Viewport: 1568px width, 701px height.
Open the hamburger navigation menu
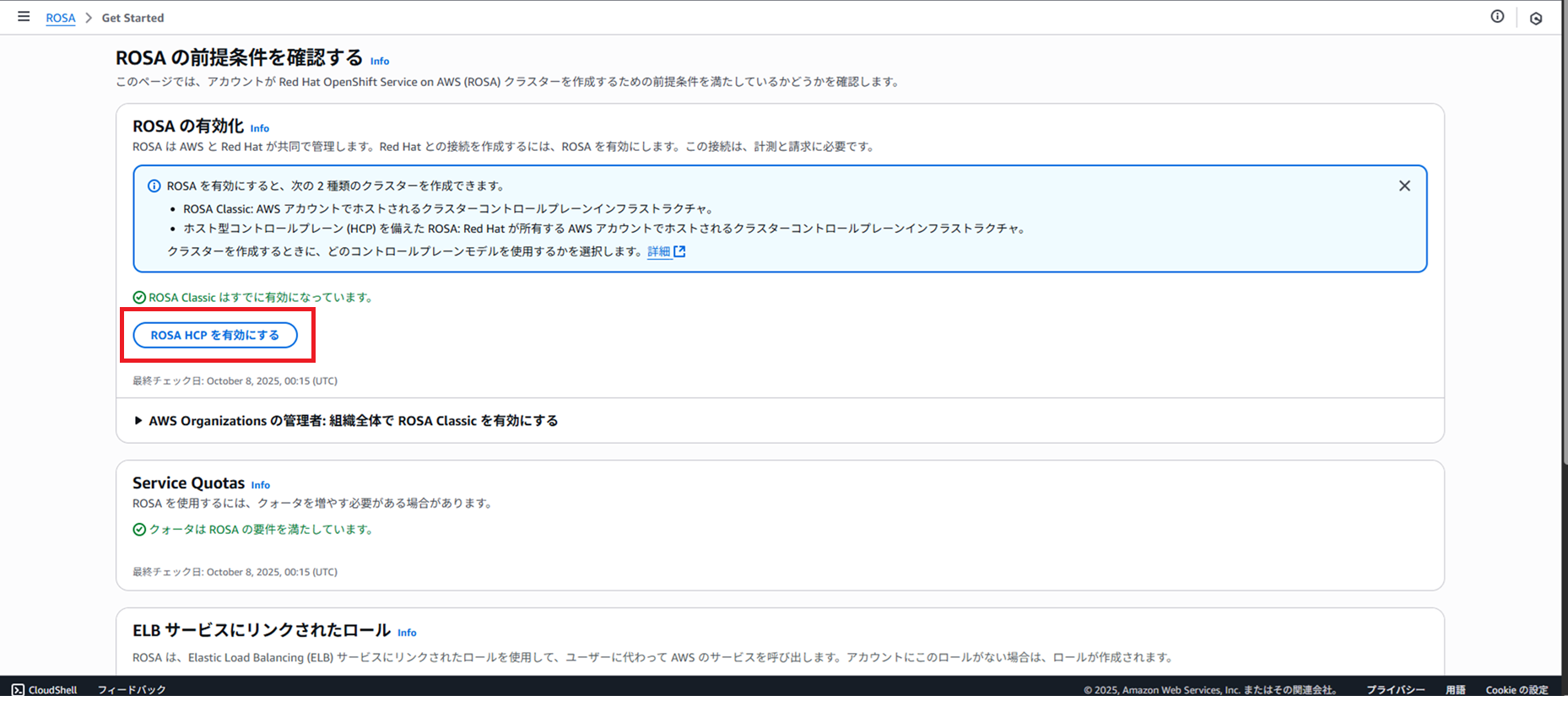24,17
